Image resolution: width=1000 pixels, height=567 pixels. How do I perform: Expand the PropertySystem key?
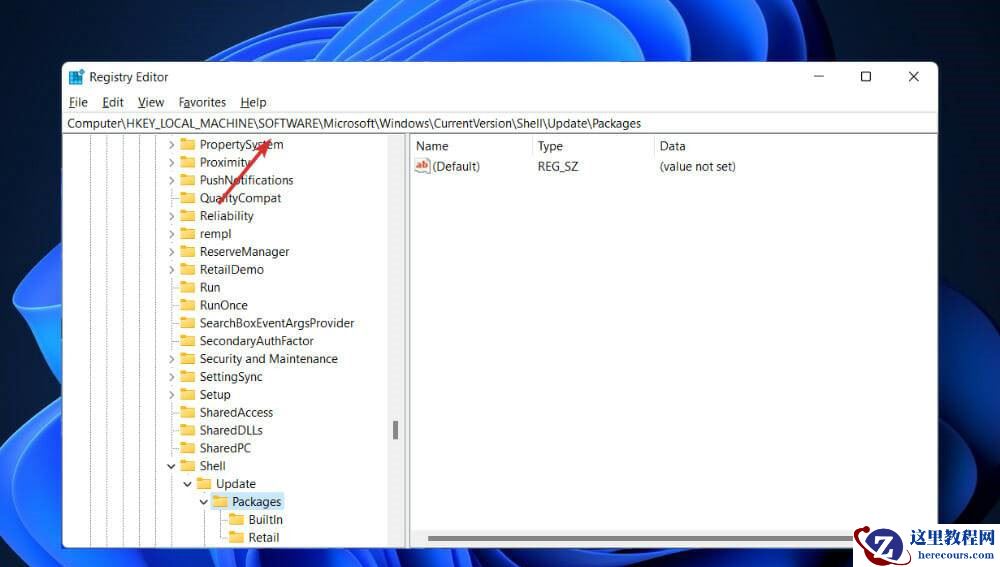coord(171,145)
